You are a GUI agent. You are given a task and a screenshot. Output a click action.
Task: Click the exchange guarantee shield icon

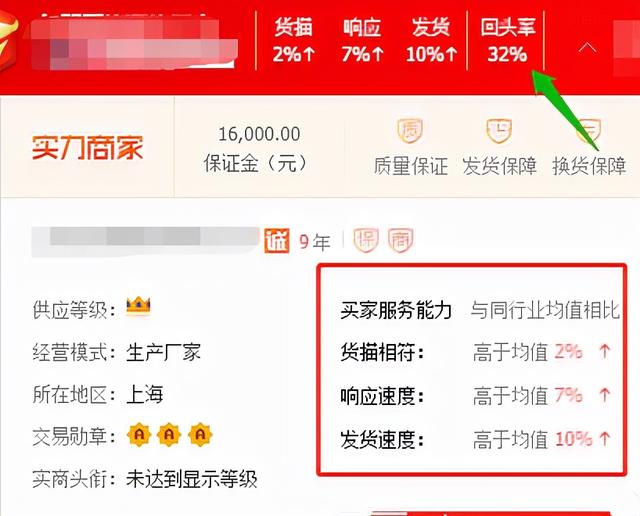pos(588,131)
